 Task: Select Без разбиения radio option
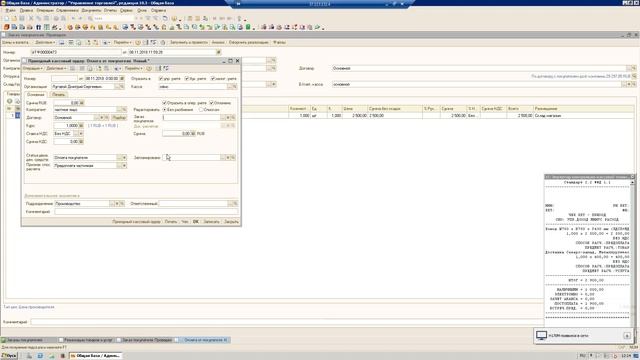click(164, 110)
